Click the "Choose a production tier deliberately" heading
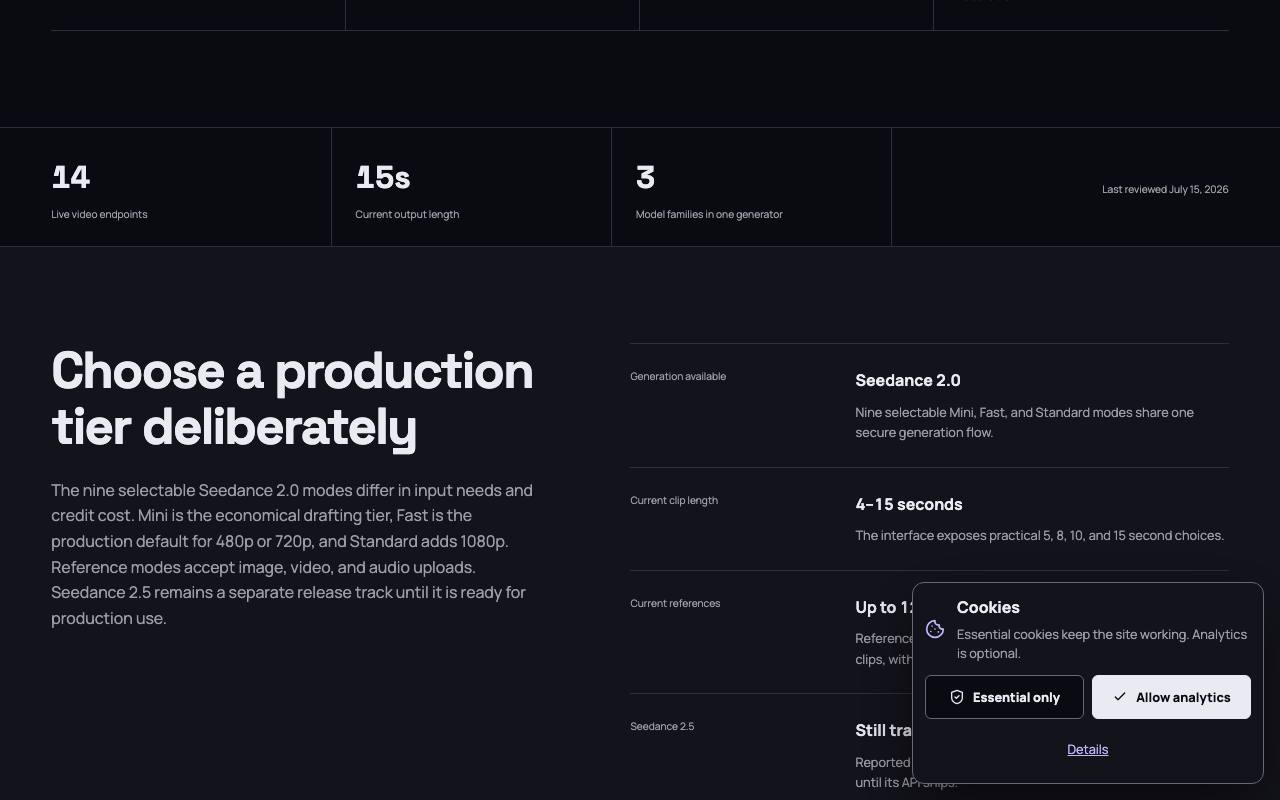This screenshot has height=800, width=1280. 292,398
